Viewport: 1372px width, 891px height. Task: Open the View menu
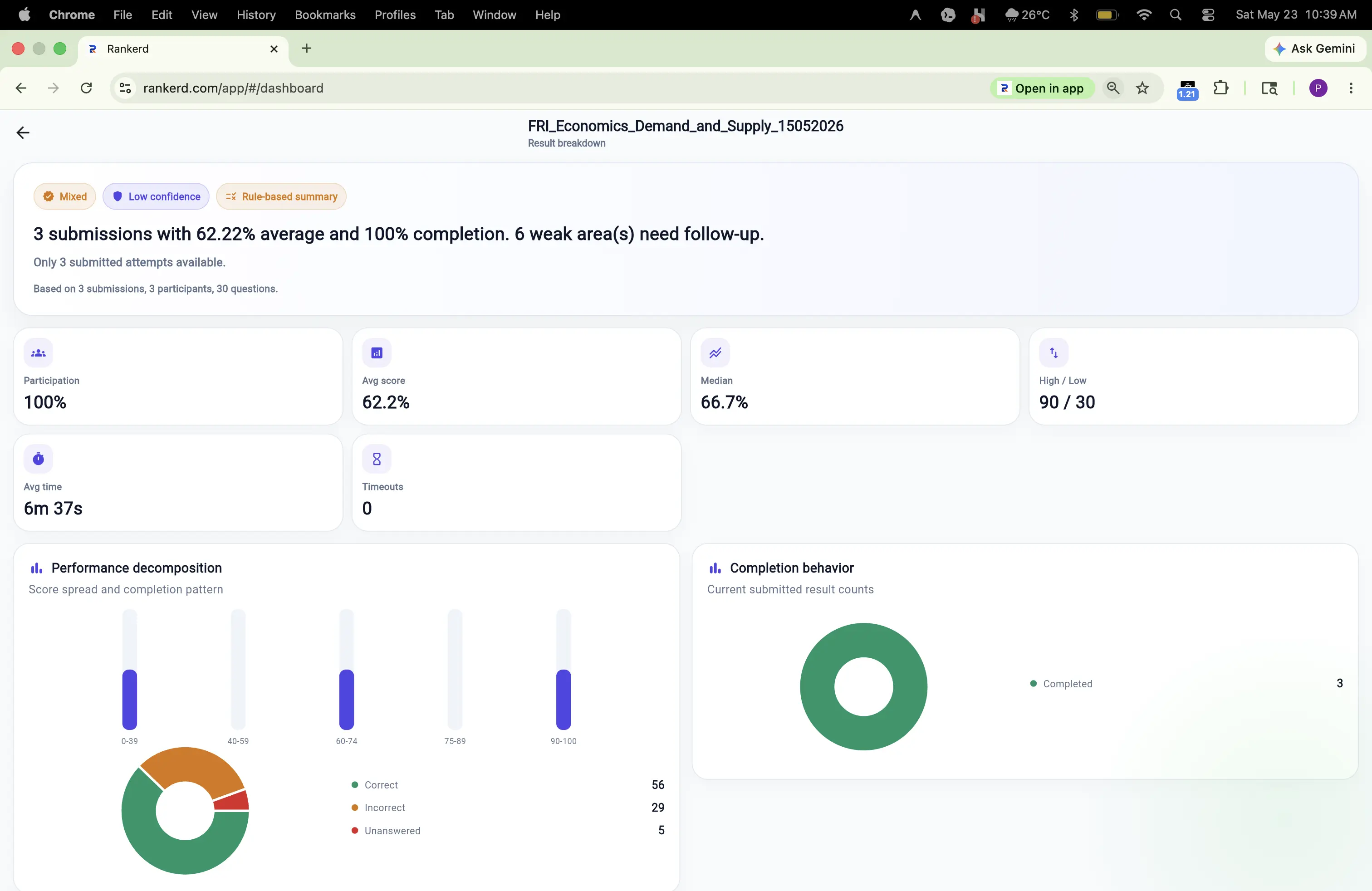click(204, 15)
